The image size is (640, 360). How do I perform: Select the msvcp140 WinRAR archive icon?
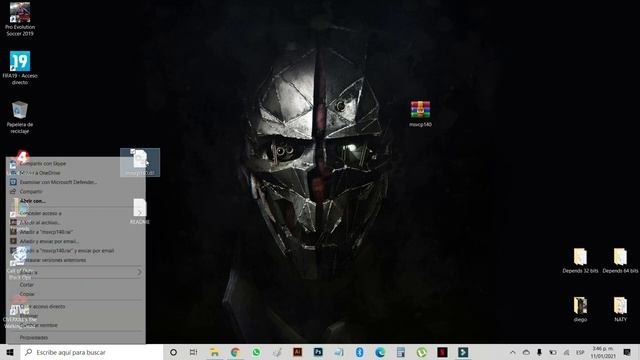click(x=420, y=114)
